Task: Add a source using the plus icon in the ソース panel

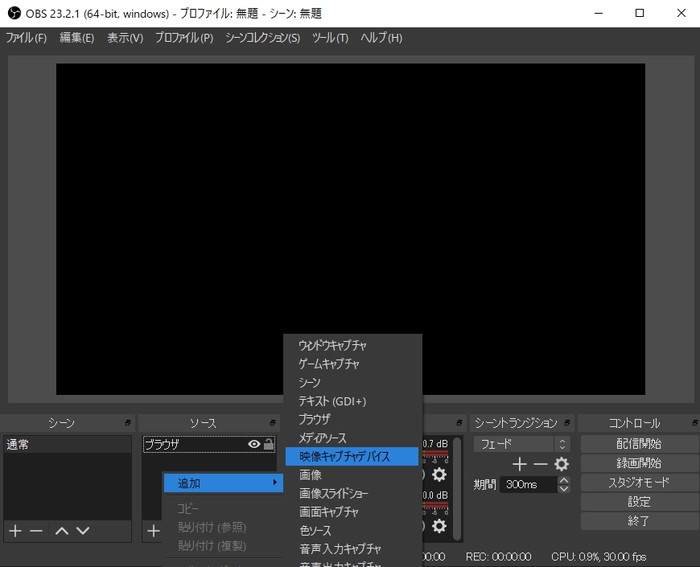Action: click(x=153, y=531)
